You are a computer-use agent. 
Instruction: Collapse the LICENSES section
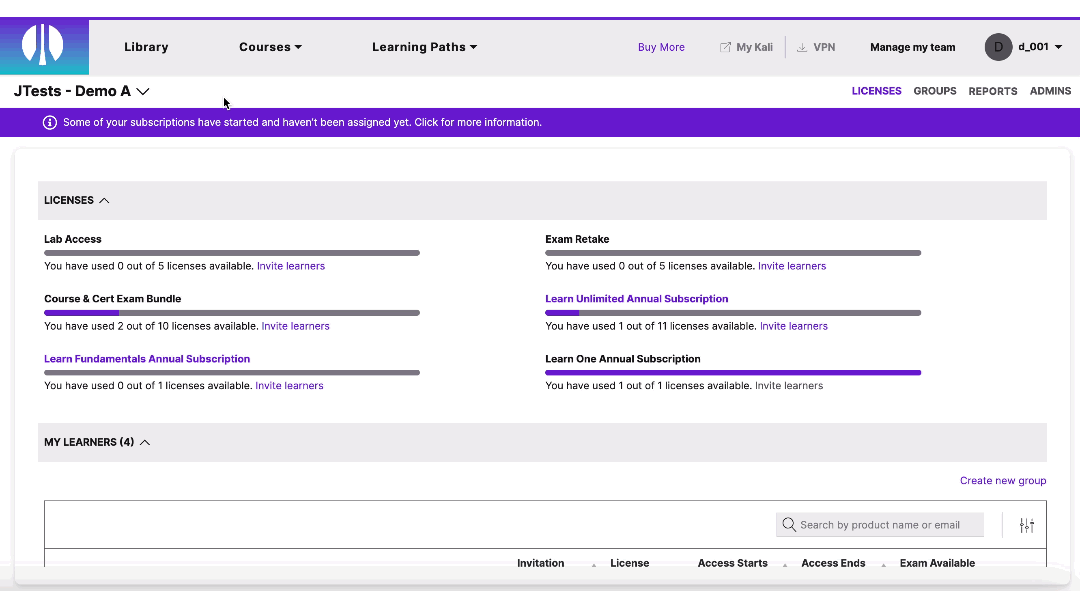coord(104,200)
